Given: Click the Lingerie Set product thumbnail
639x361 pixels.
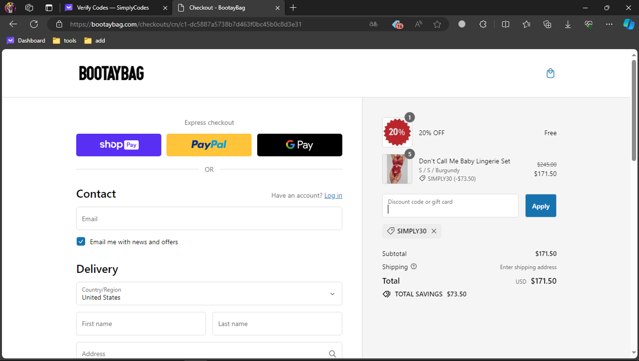Looking at the screenshot, I should [x=397, y=169].
